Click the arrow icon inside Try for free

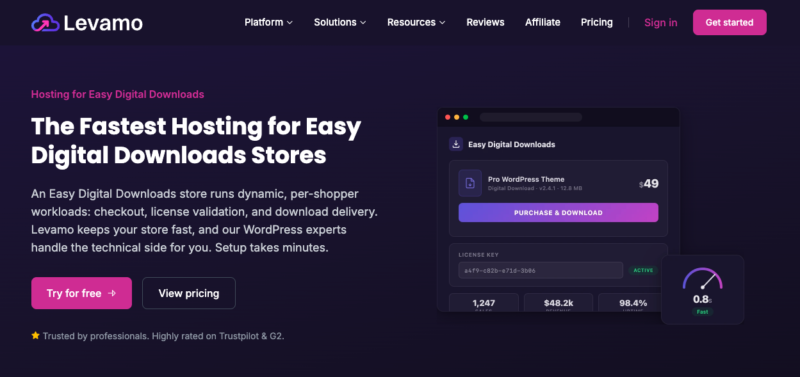tap(112, 293)
